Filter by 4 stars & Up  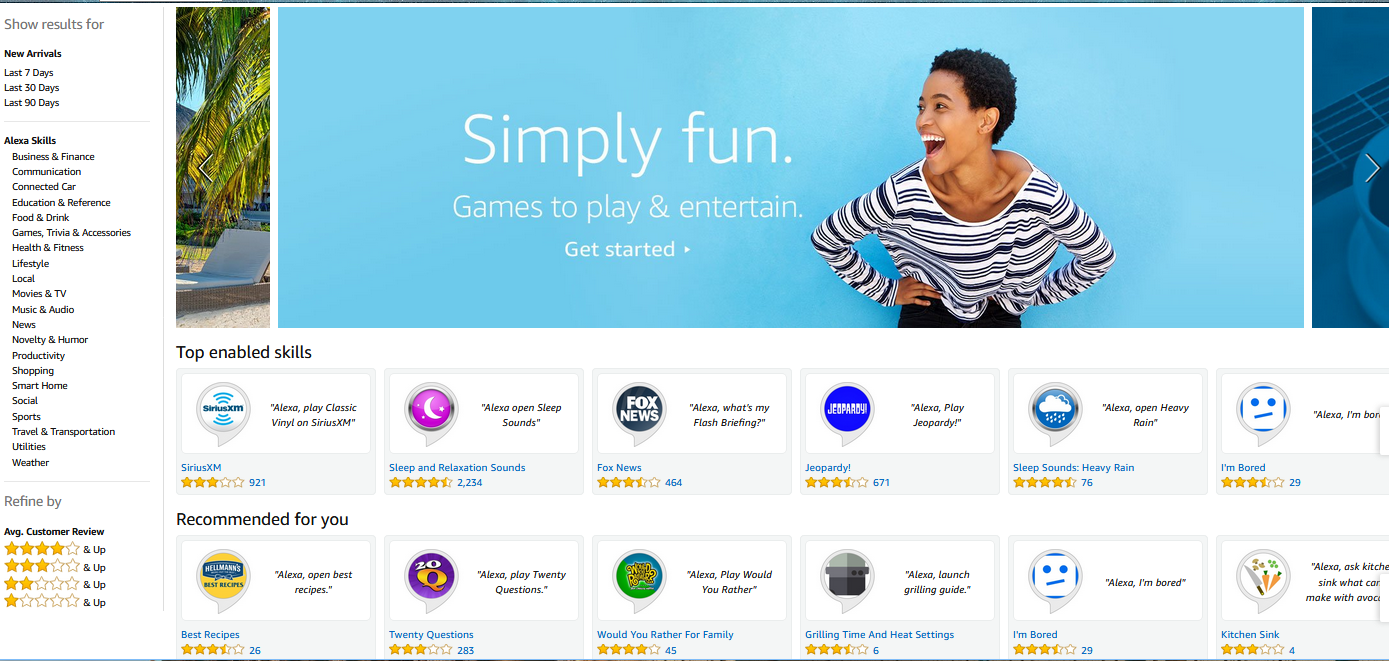point(55,549)
